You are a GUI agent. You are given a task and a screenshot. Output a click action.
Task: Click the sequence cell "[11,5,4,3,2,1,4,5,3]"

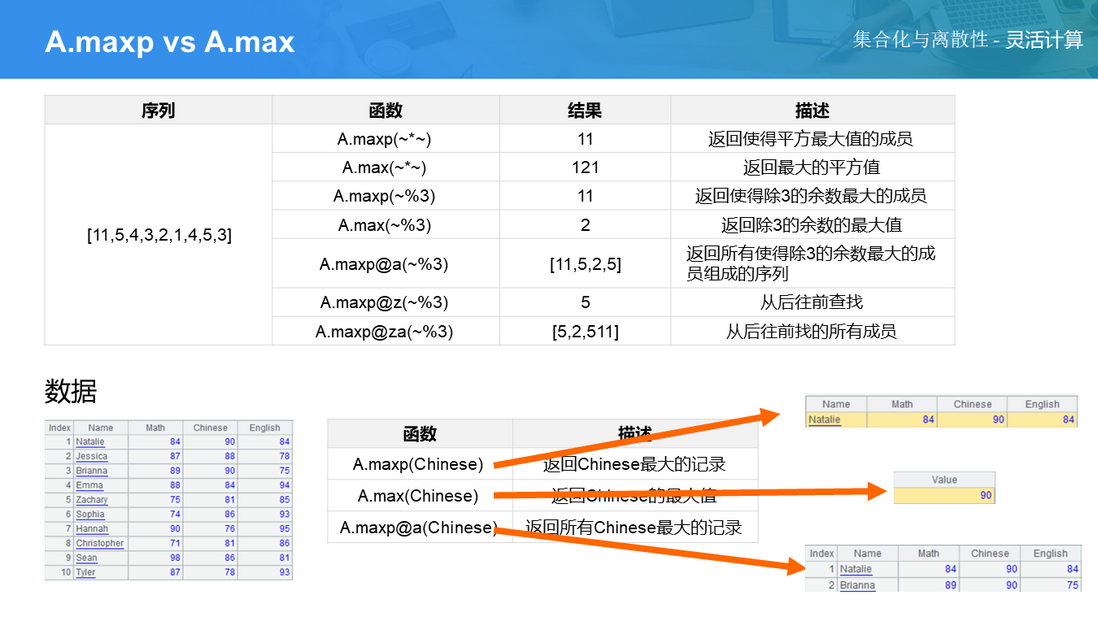[159, 235]
